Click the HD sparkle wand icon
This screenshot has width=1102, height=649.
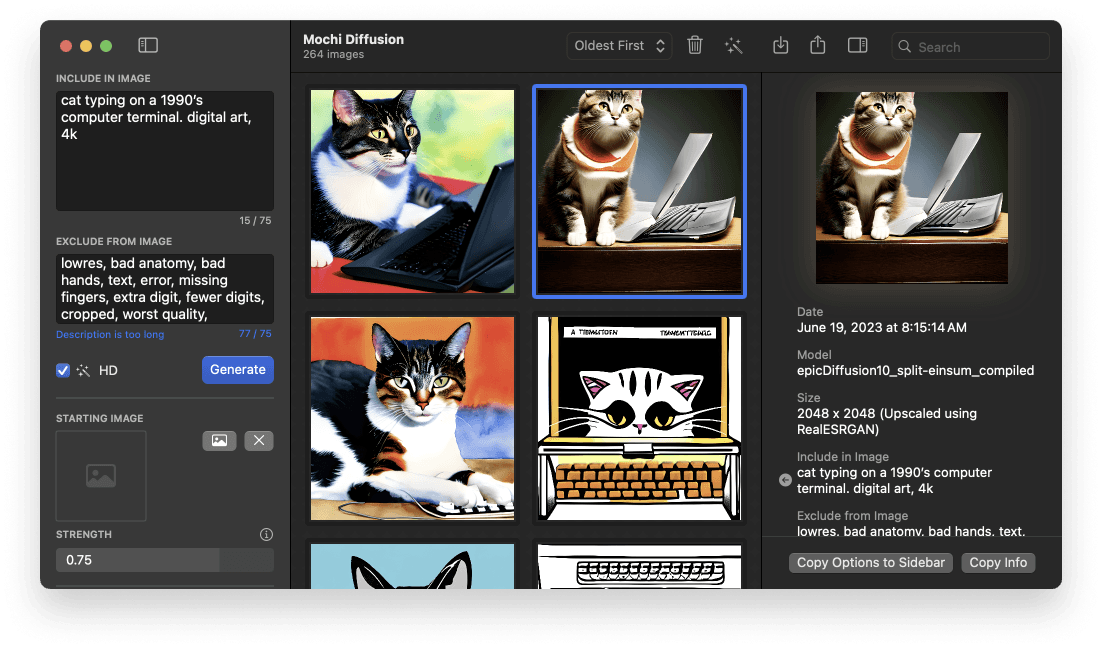point(84,371)
